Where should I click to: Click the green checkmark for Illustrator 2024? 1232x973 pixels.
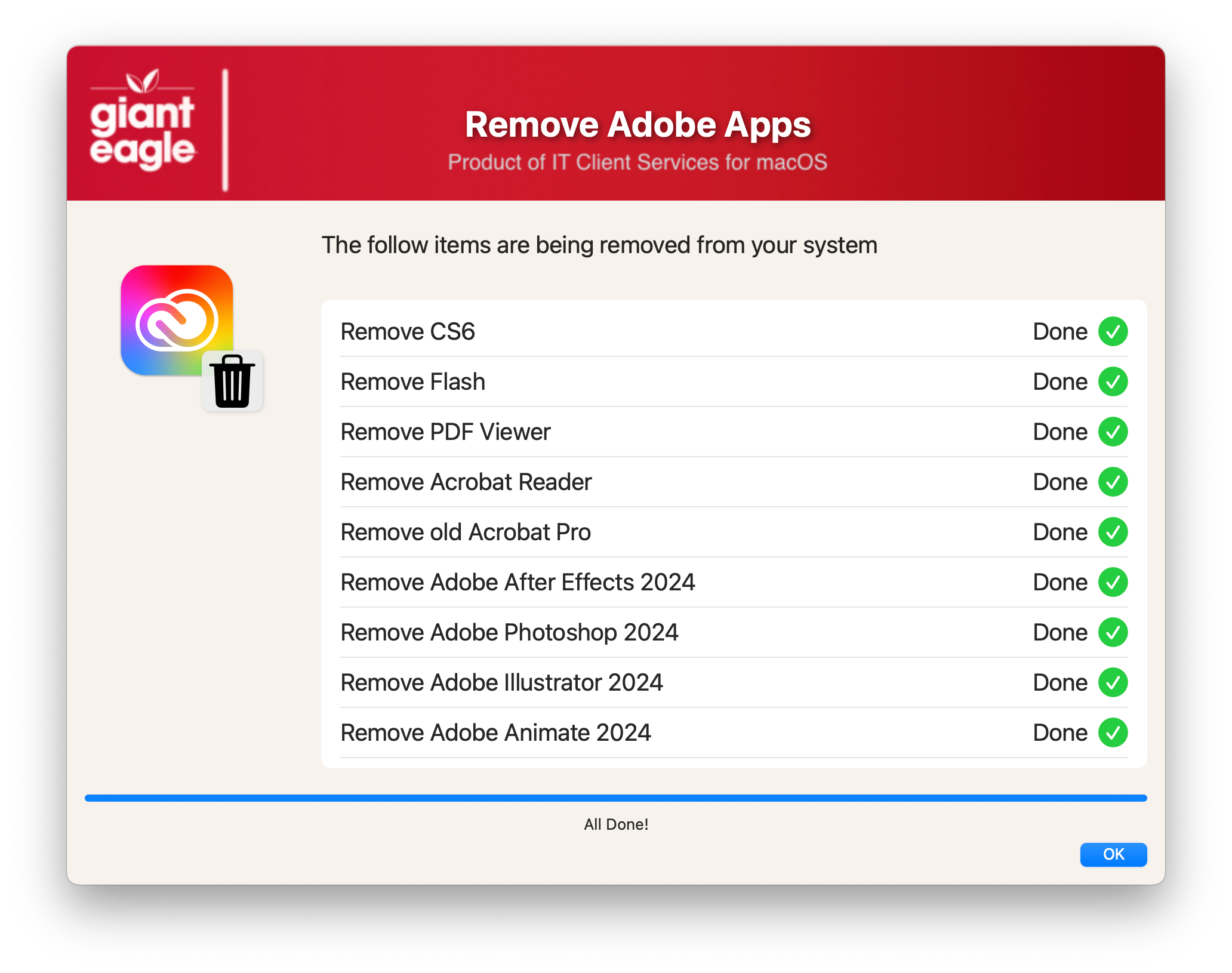tap(1113, 682)
